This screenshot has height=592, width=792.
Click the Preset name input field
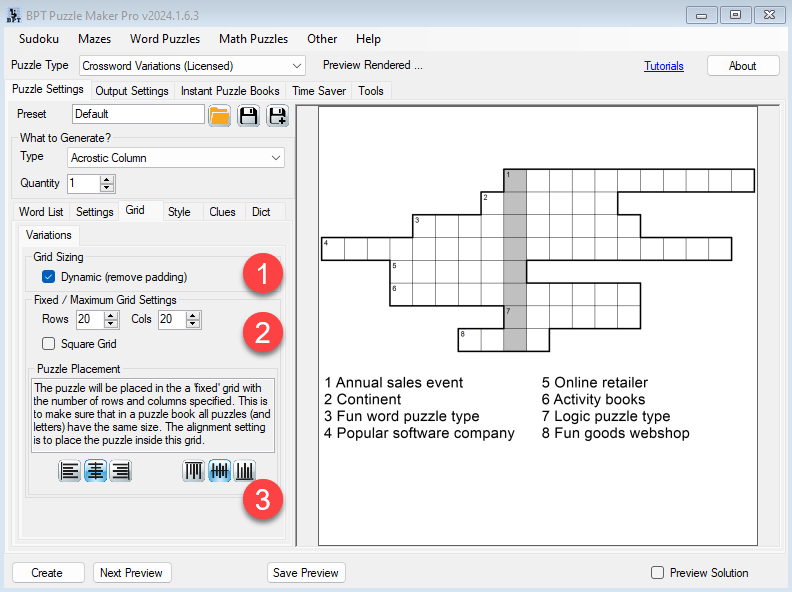[x=138, y=114]
